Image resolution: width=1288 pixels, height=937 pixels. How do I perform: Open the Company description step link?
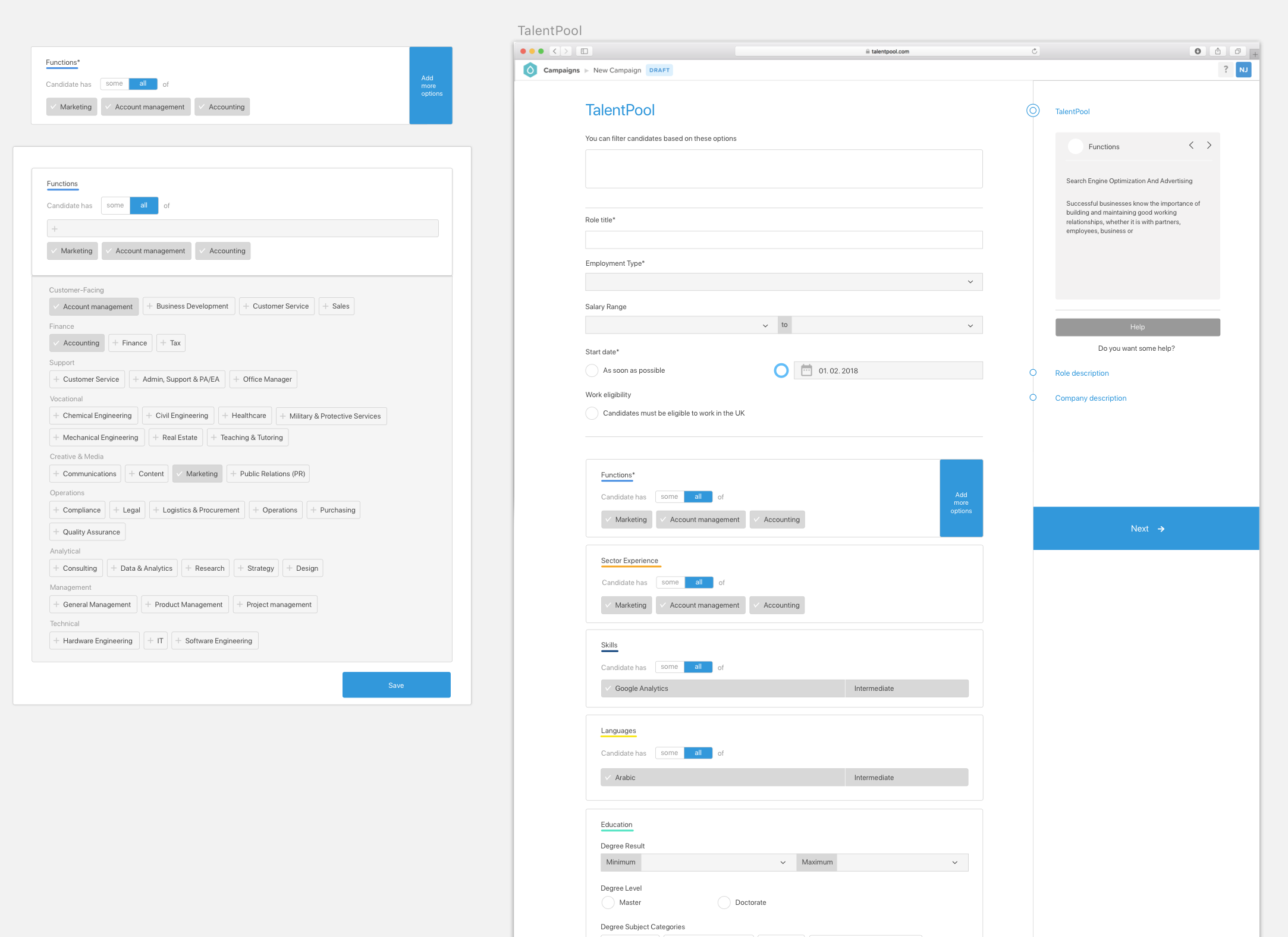[1091, 398]
